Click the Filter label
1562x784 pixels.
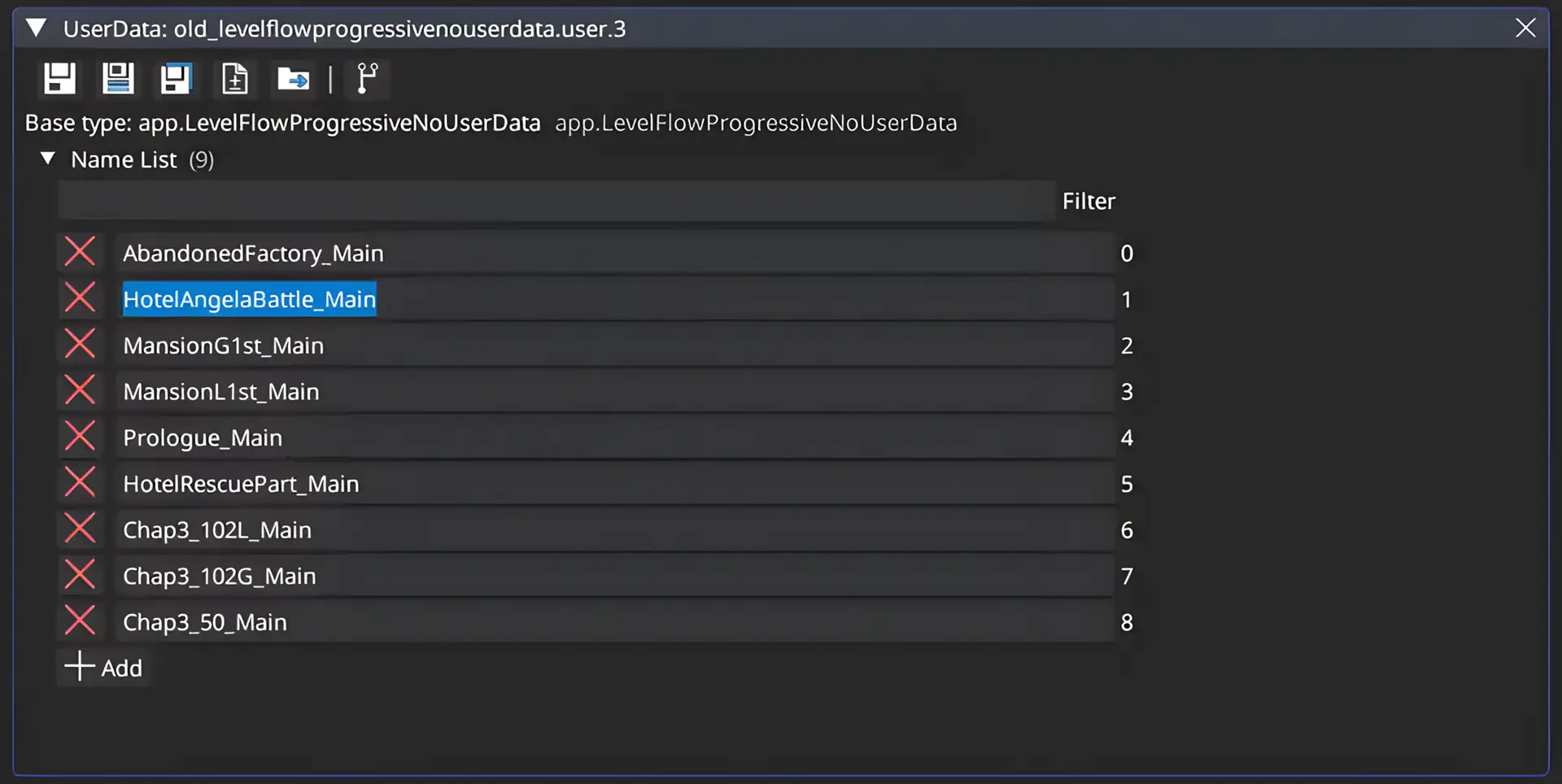(1089, 201)
